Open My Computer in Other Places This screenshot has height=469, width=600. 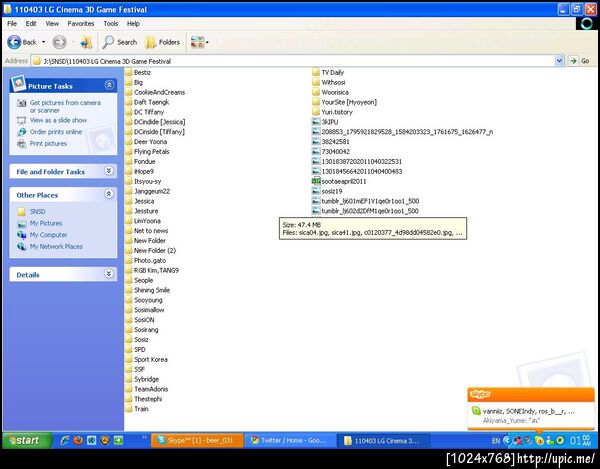point(48,235)
